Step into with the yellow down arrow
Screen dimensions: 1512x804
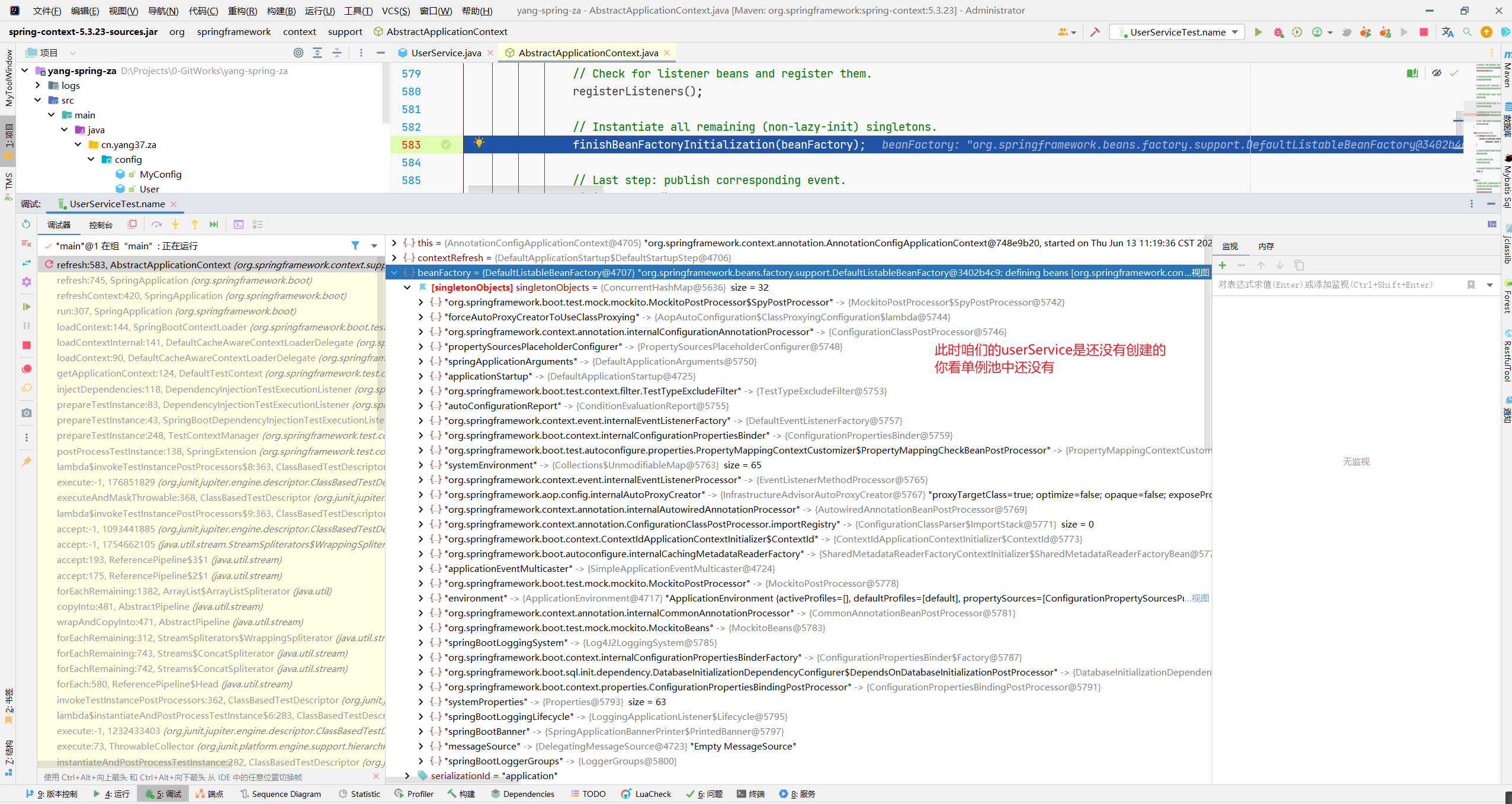[x=175, y=224]
